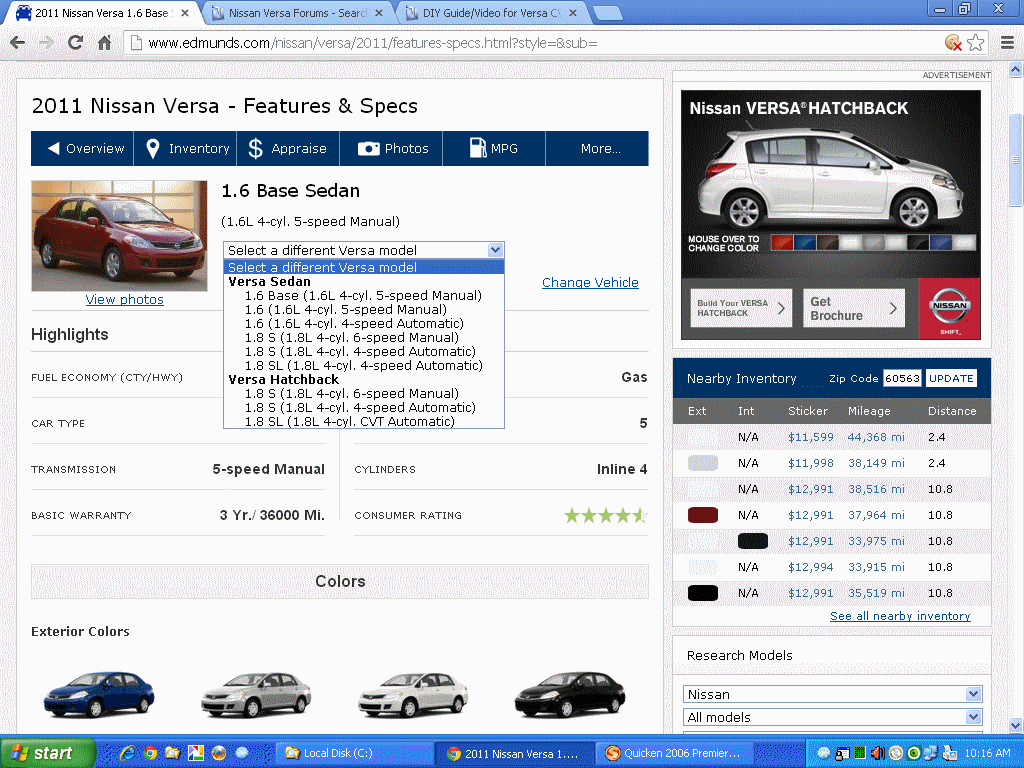Viewport: 1024px width, 768px height.
Task: Select 1.6 Base 5-speed Manual sedan option
Action: [x=363, y=296]
